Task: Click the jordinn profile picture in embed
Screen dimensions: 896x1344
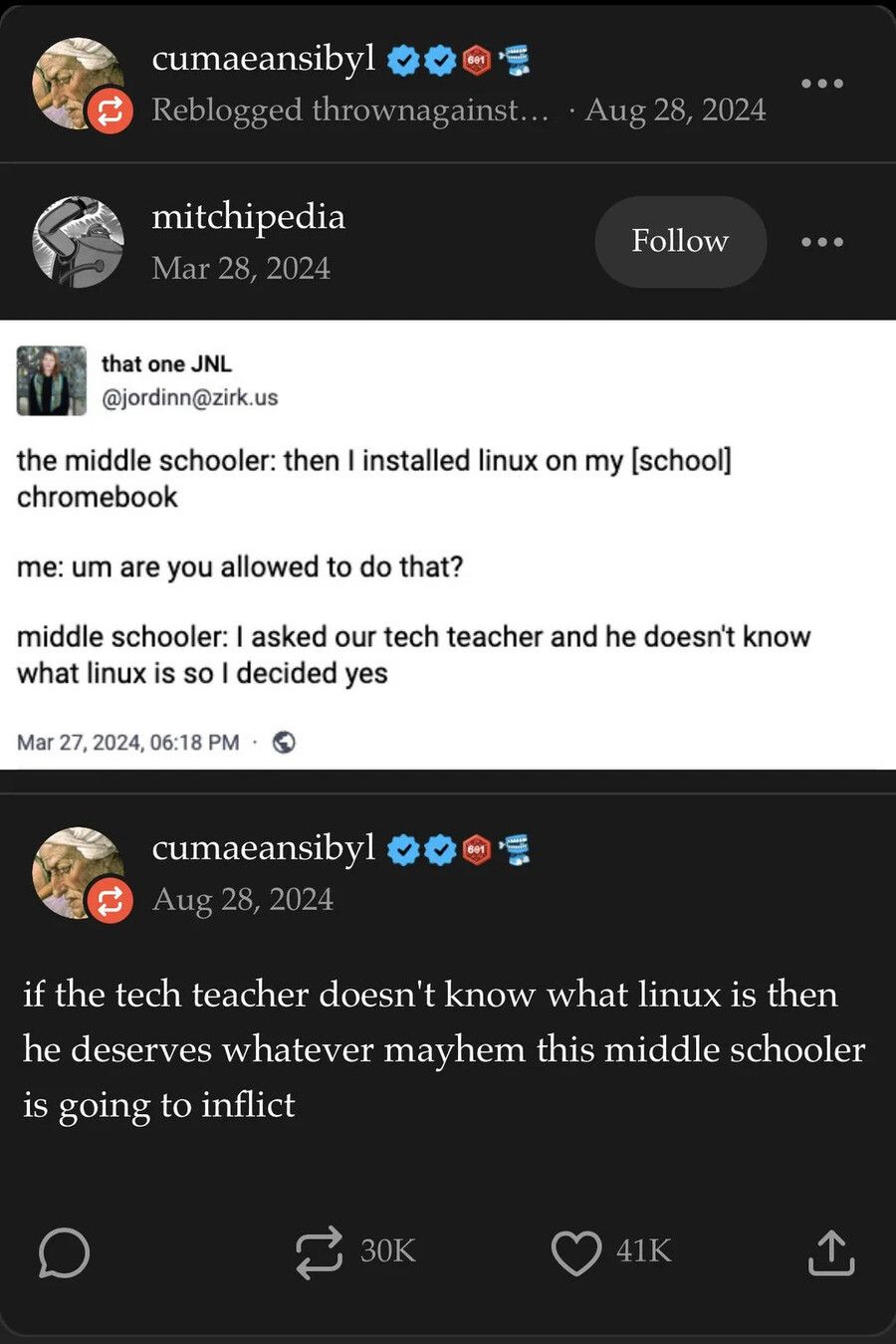Action: 52,380
